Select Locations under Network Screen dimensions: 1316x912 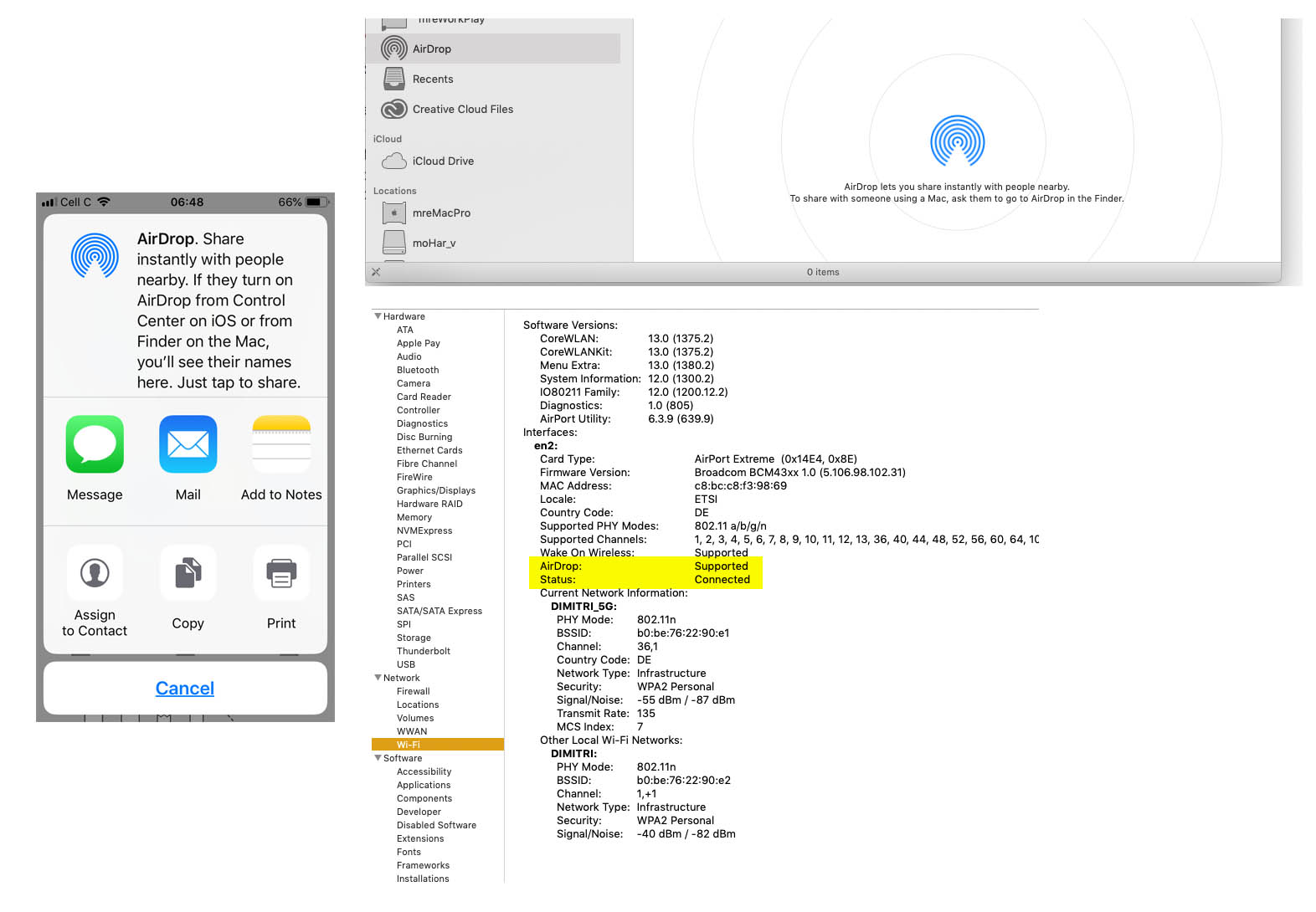click(x=418, y=704)
